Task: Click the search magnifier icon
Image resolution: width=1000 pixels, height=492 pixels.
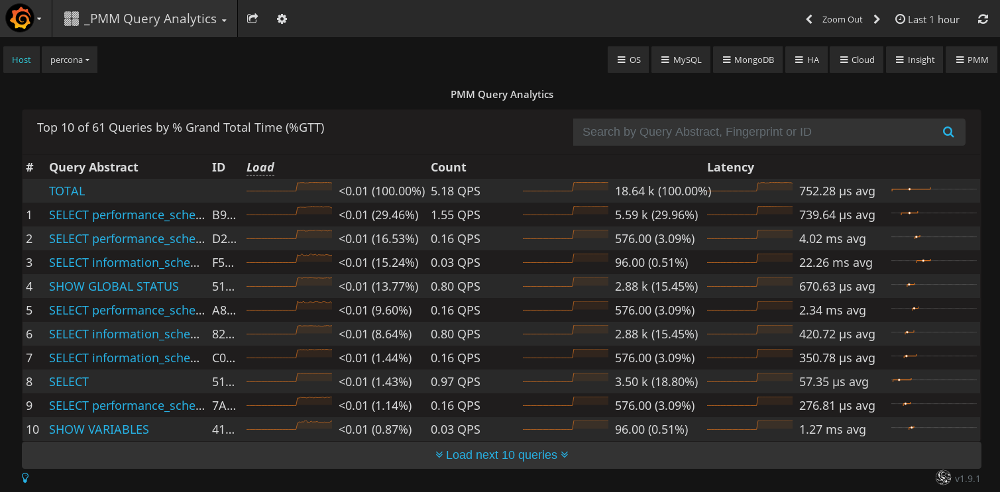Action: pyautogui.click(x=948, y=132)
